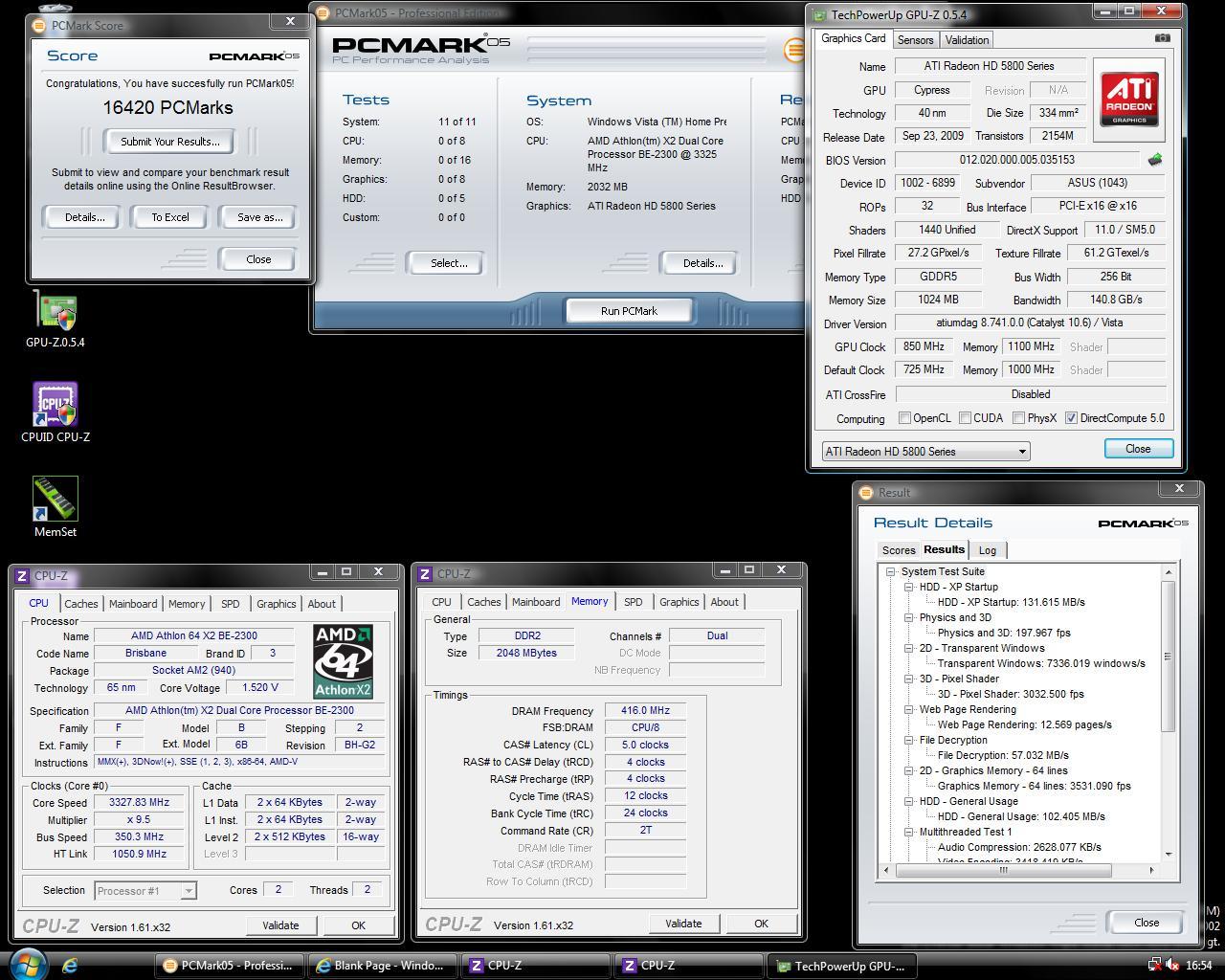Collapse the Physics and 3D node
This screenshot has height=980, width=1225.
(909, 617)
